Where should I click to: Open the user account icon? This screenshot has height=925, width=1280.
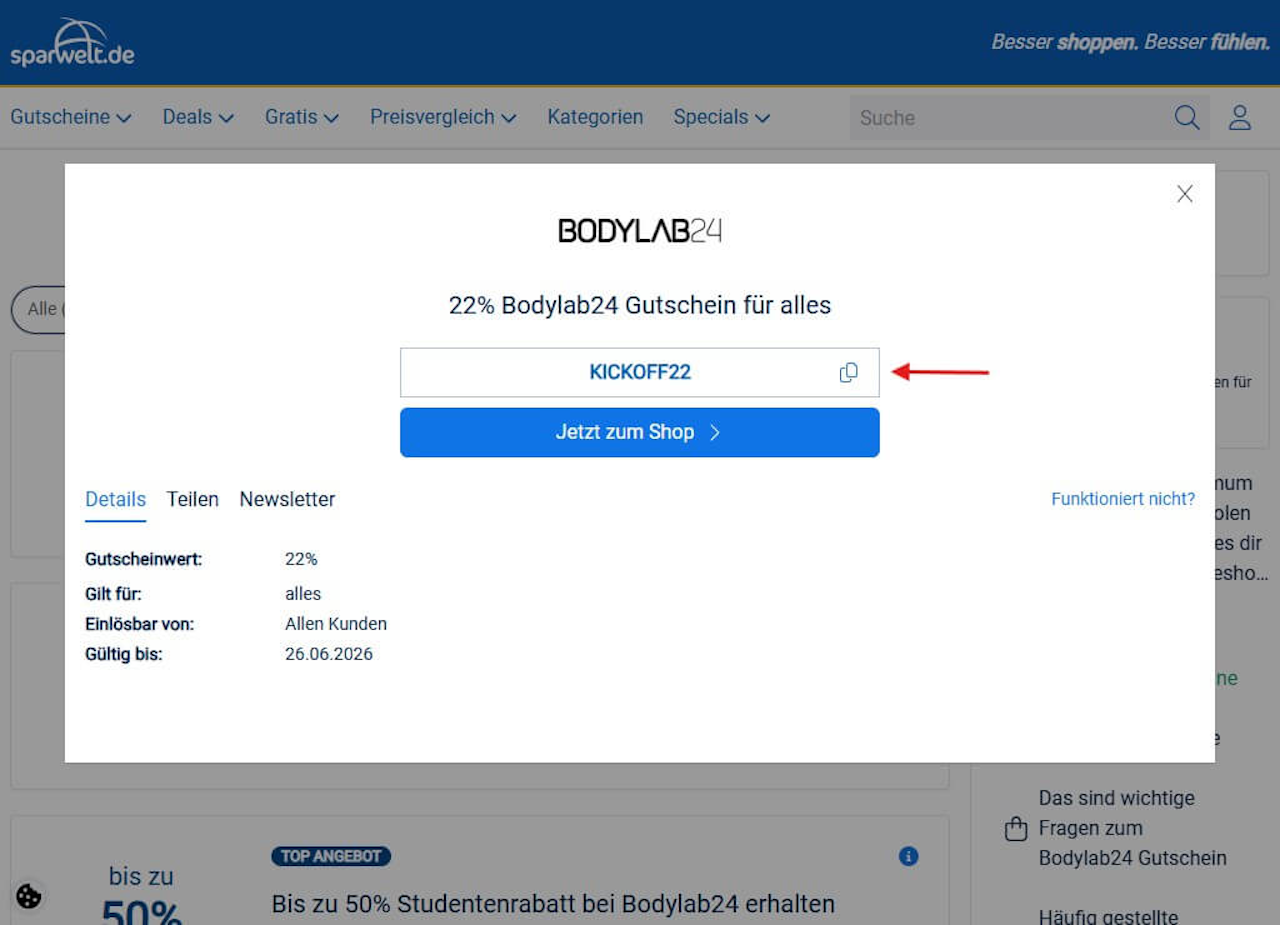[1240, 117]
